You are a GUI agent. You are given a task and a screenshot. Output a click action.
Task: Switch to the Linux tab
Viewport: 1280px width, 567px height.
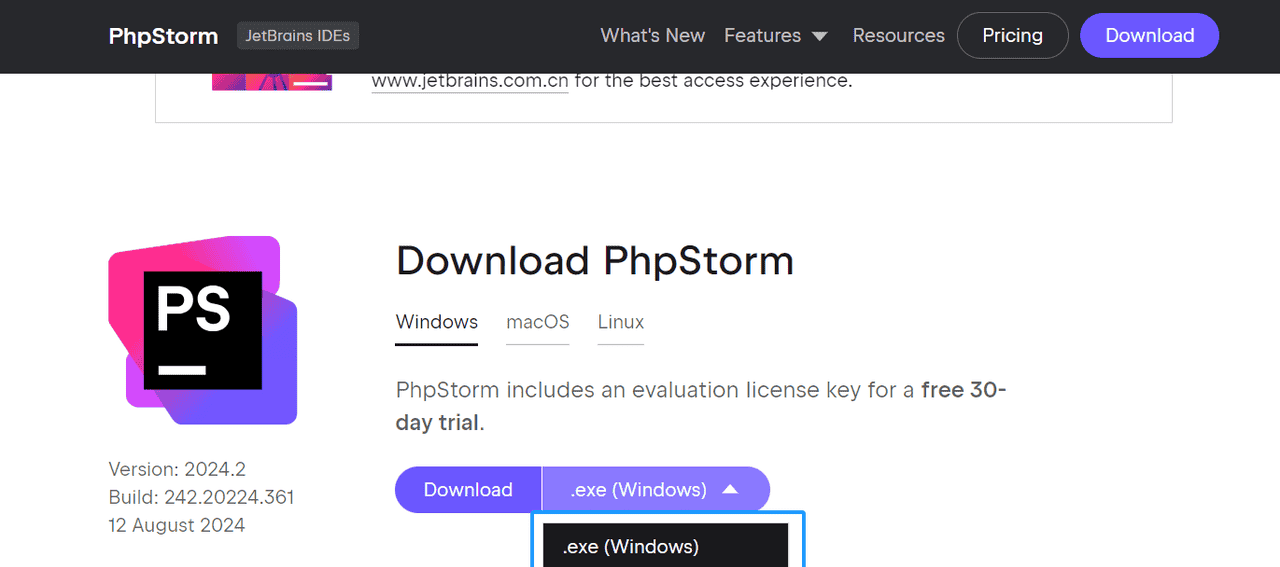(621, 322)
